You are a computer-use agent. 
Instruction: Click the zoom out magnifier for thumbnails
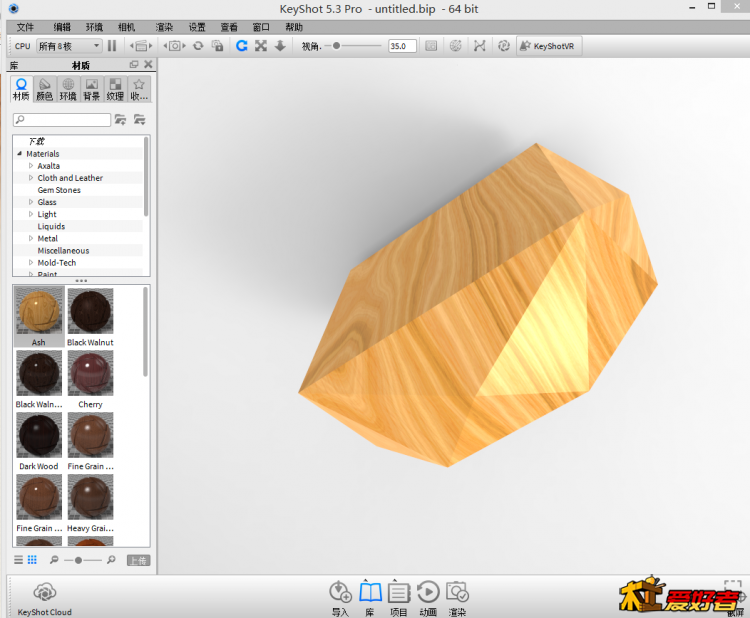pyautogui.click(x=55, y=560)
